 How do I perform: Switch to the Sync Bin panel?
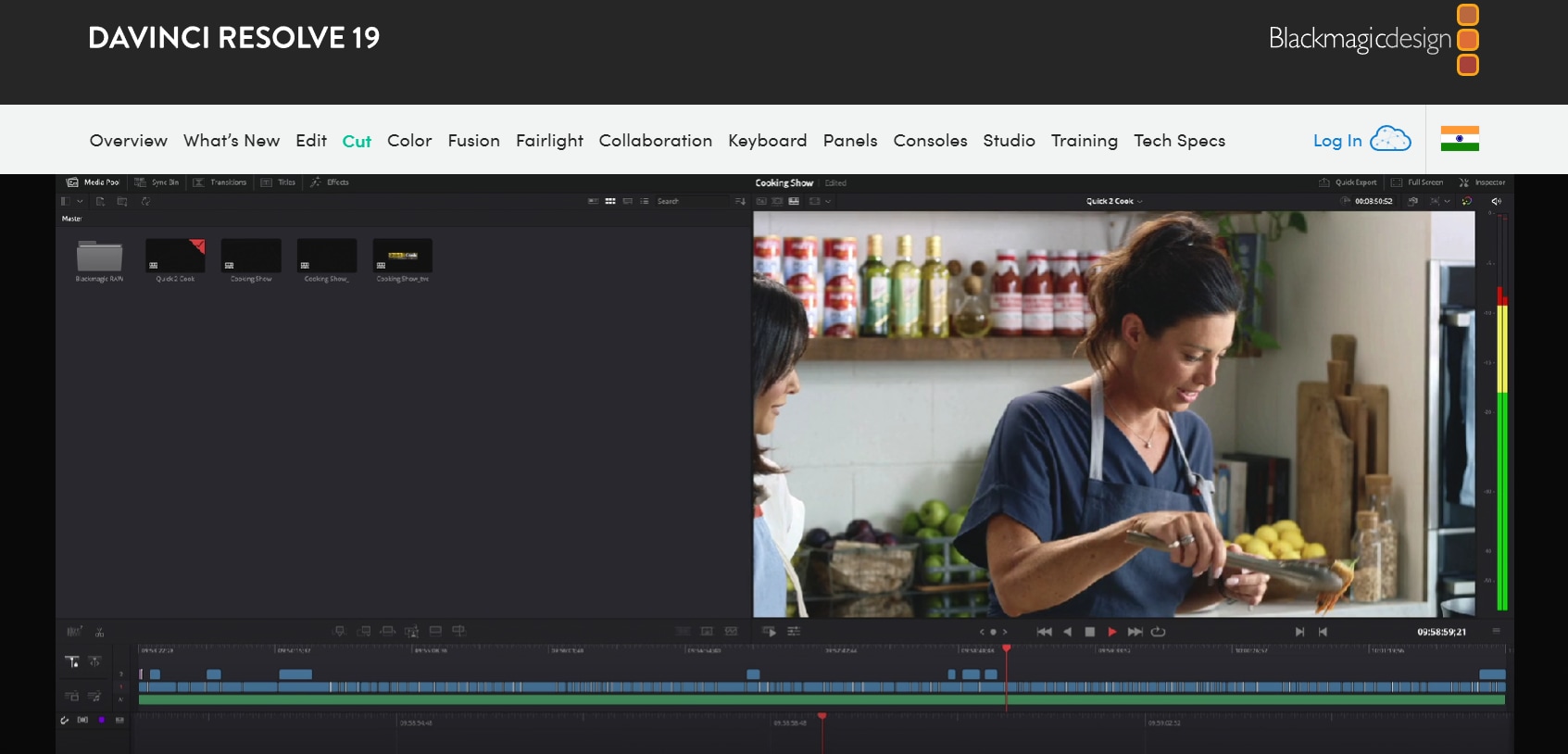[x=157, y=182]
